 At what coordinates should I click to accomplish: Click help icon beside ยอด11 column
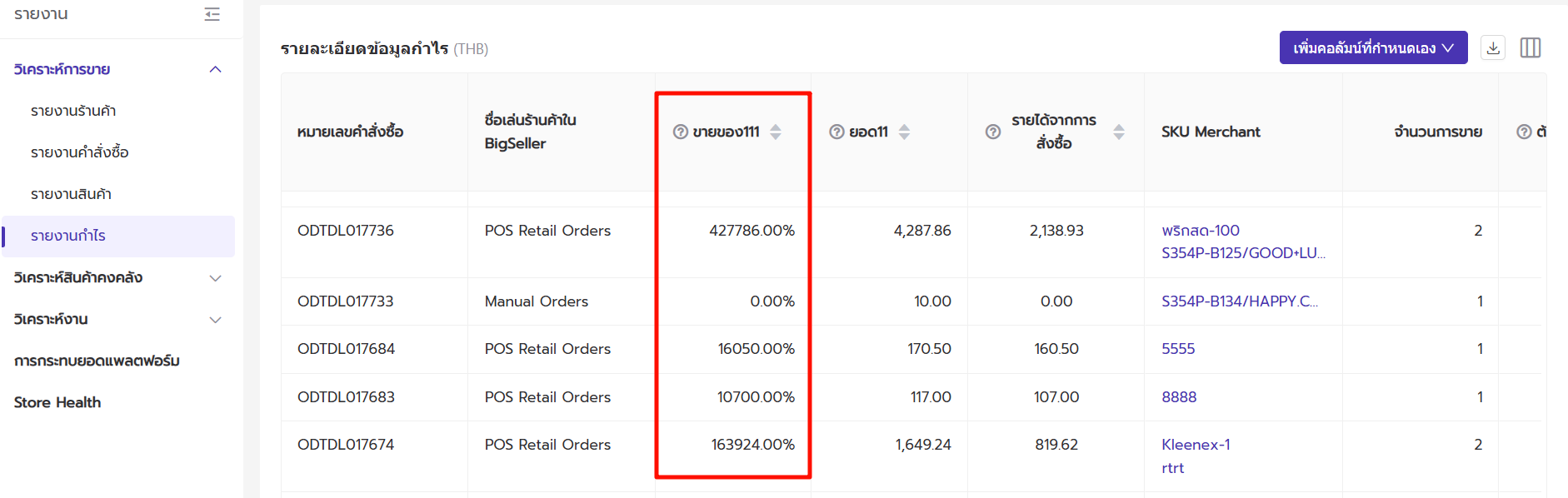point(836,132)
